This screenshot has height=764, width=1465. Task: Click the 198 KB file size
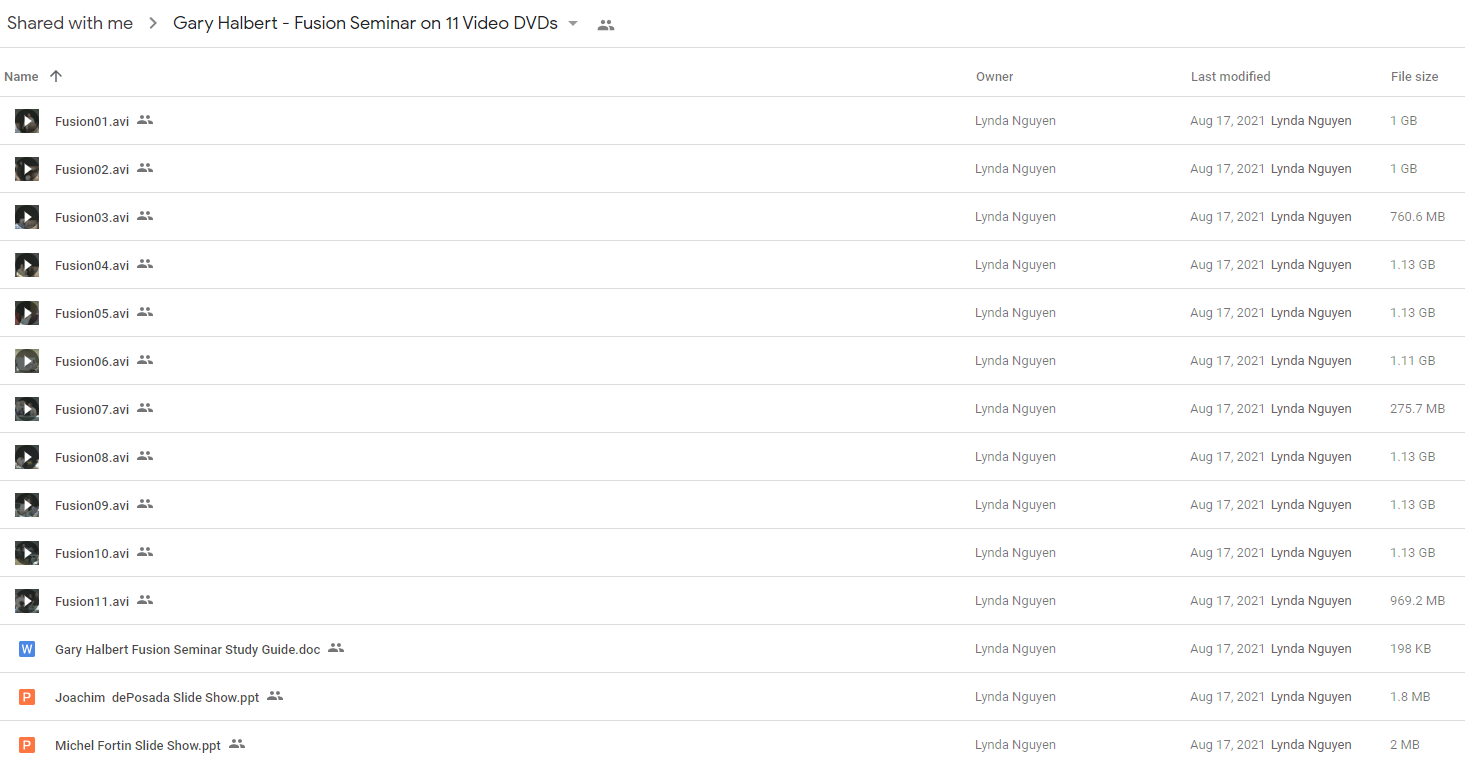(x=1410, y=649)
